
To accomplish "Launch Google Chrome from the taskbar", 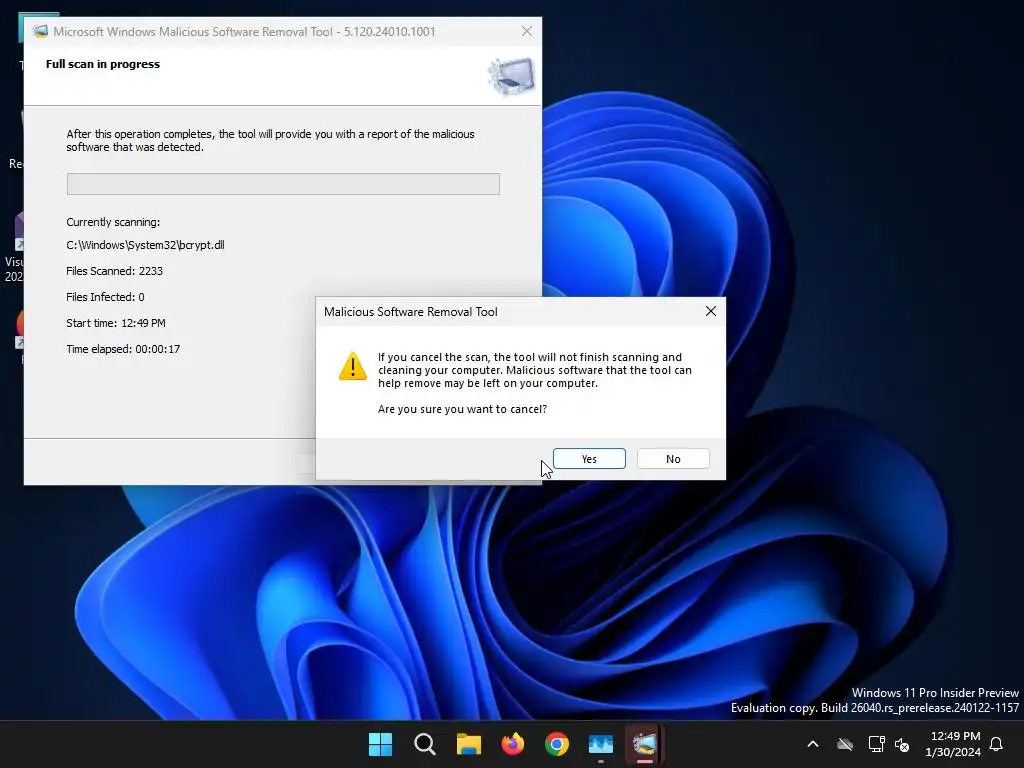I will pyautogui.click(x=556, y=744).
